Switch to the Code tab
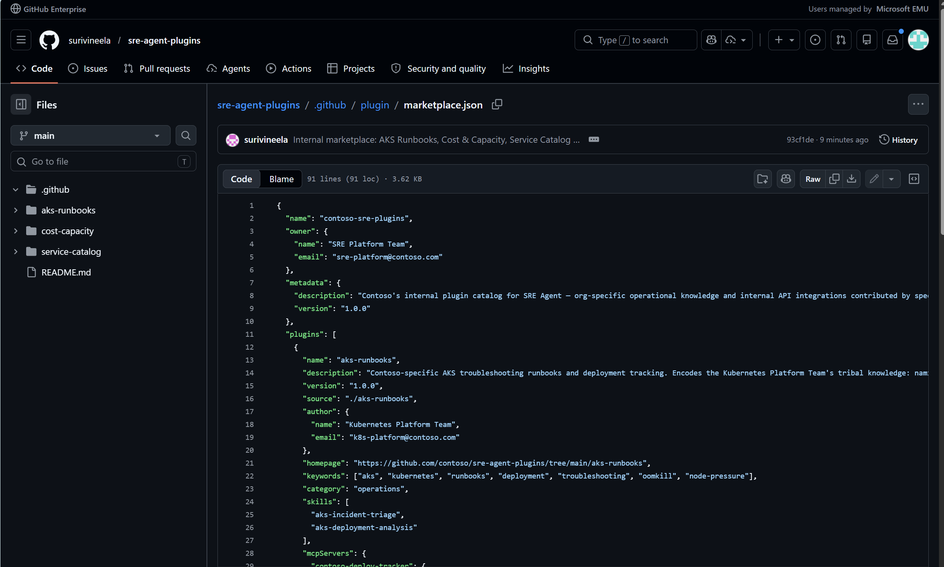Image resolution: width=944 pixels, height=567 pixels. pos(34,69)
